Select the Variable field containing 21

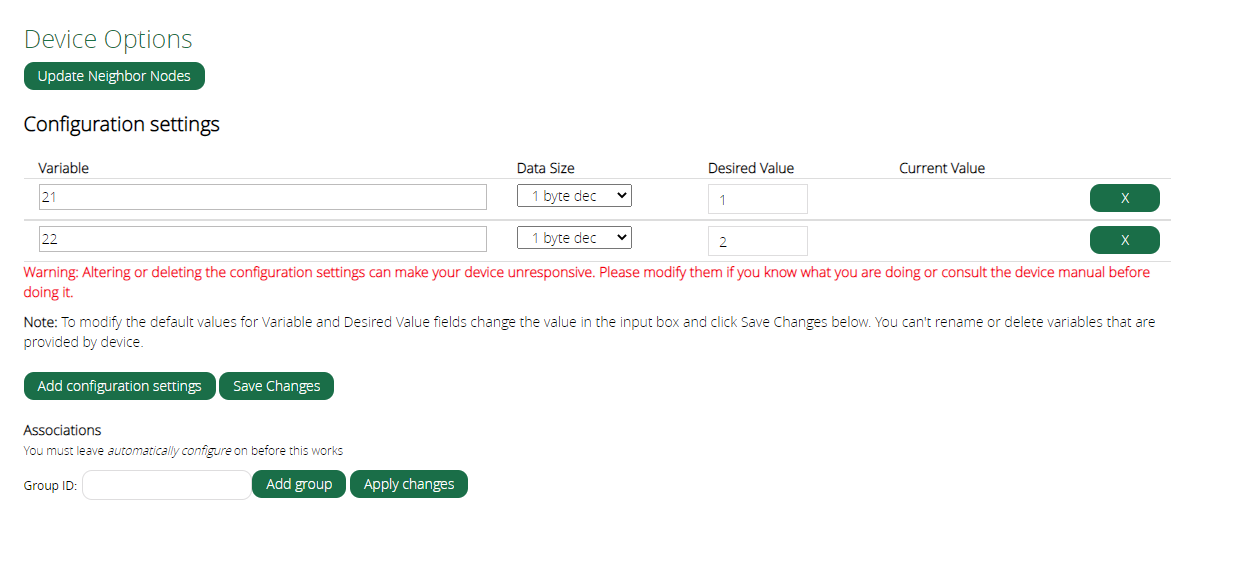(x=263, y=197)
